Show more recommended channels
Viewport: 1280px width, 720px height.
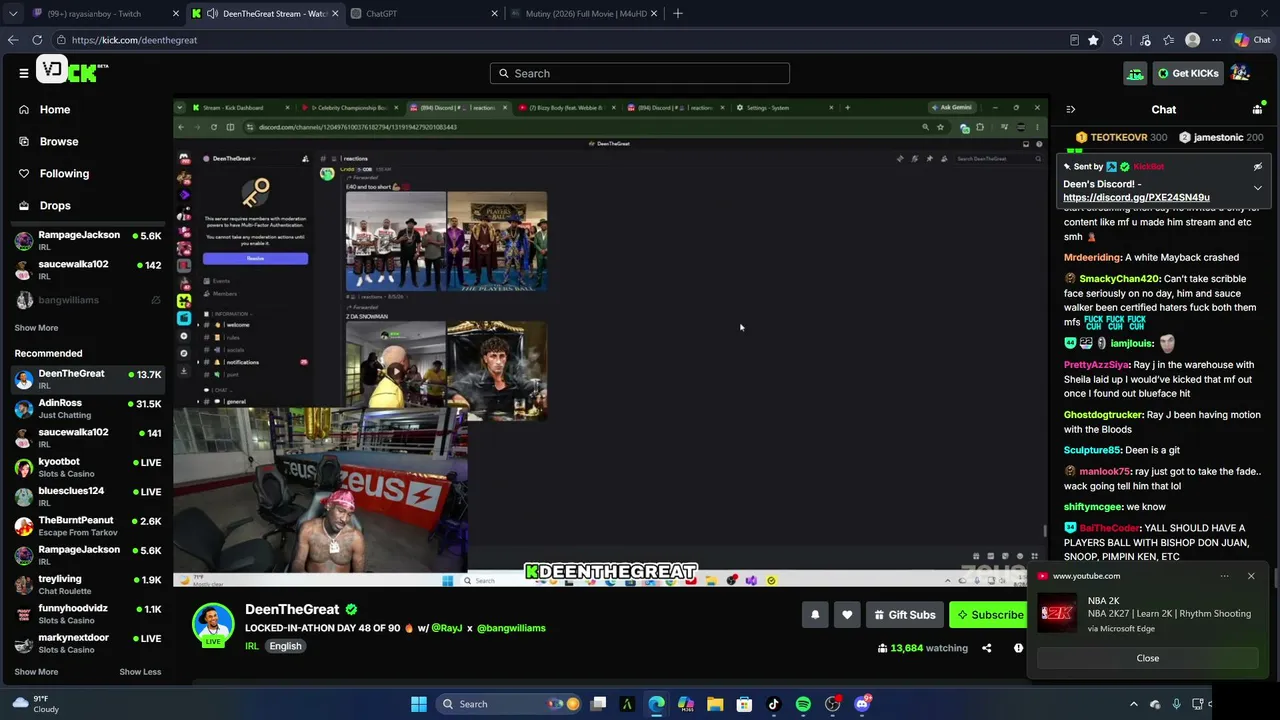point(36,672)
